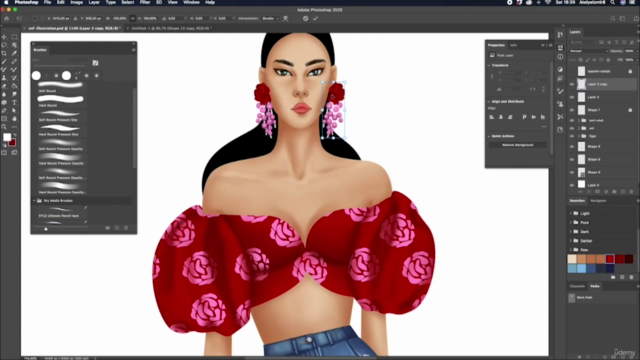Screen dimensions: 640x360
Task: Delete swatch with Swatches trash icon
Action: pyautogui.click(x=631, y=277)
